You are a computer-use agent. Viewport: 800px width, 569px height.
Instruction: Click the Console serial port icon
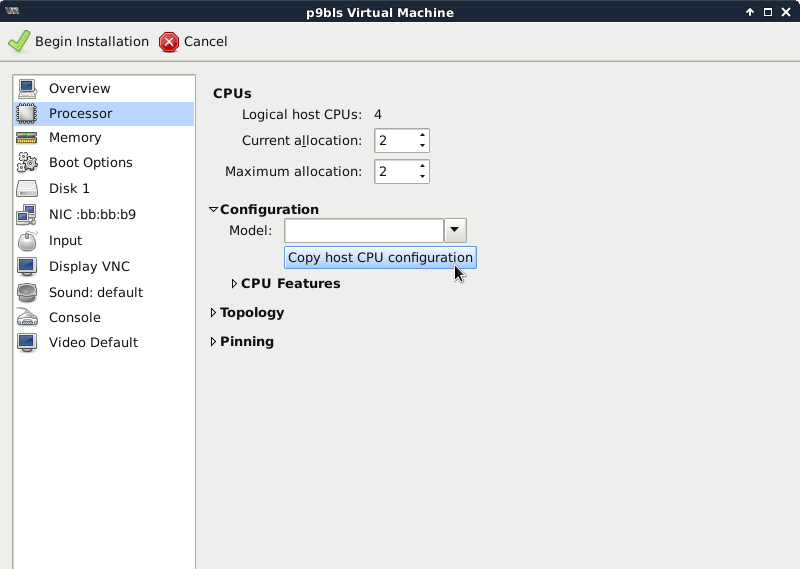(x=27, y=318)
